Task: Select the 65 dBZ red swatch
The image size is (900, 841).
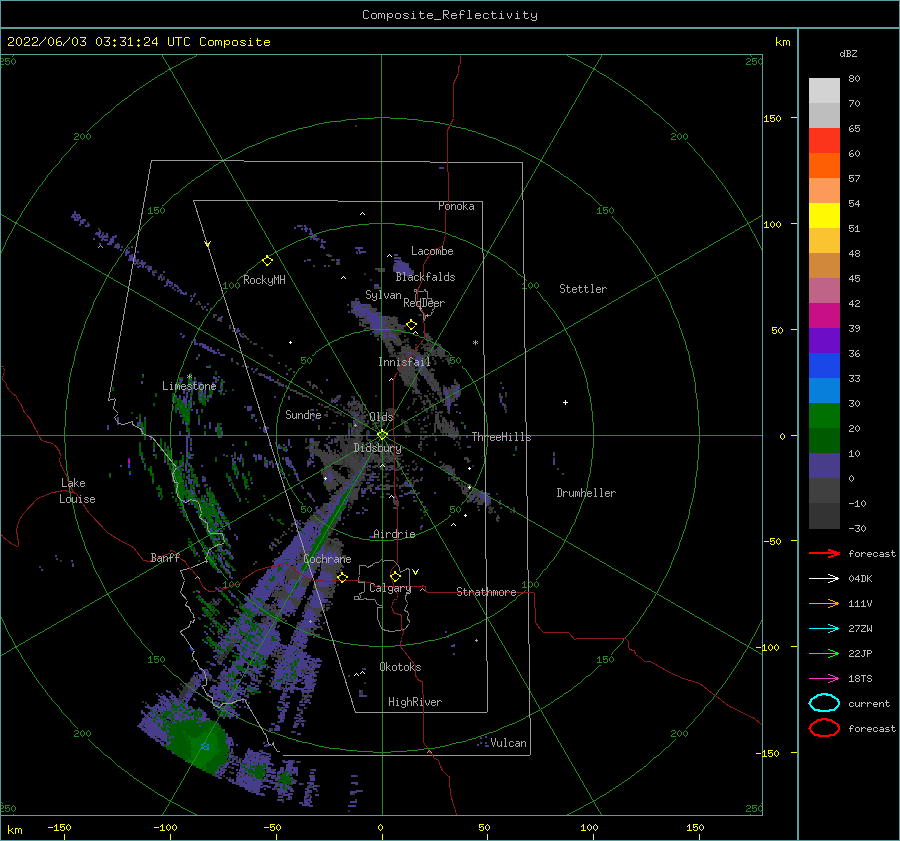Action: click(x=824, y=140)
